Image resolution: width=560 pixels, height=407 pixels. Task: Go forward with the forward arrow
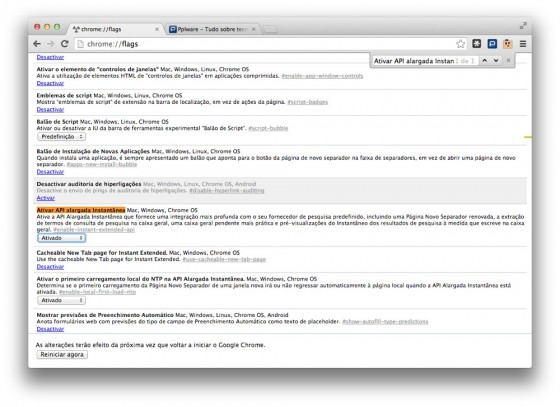click(x=51, y=44)
